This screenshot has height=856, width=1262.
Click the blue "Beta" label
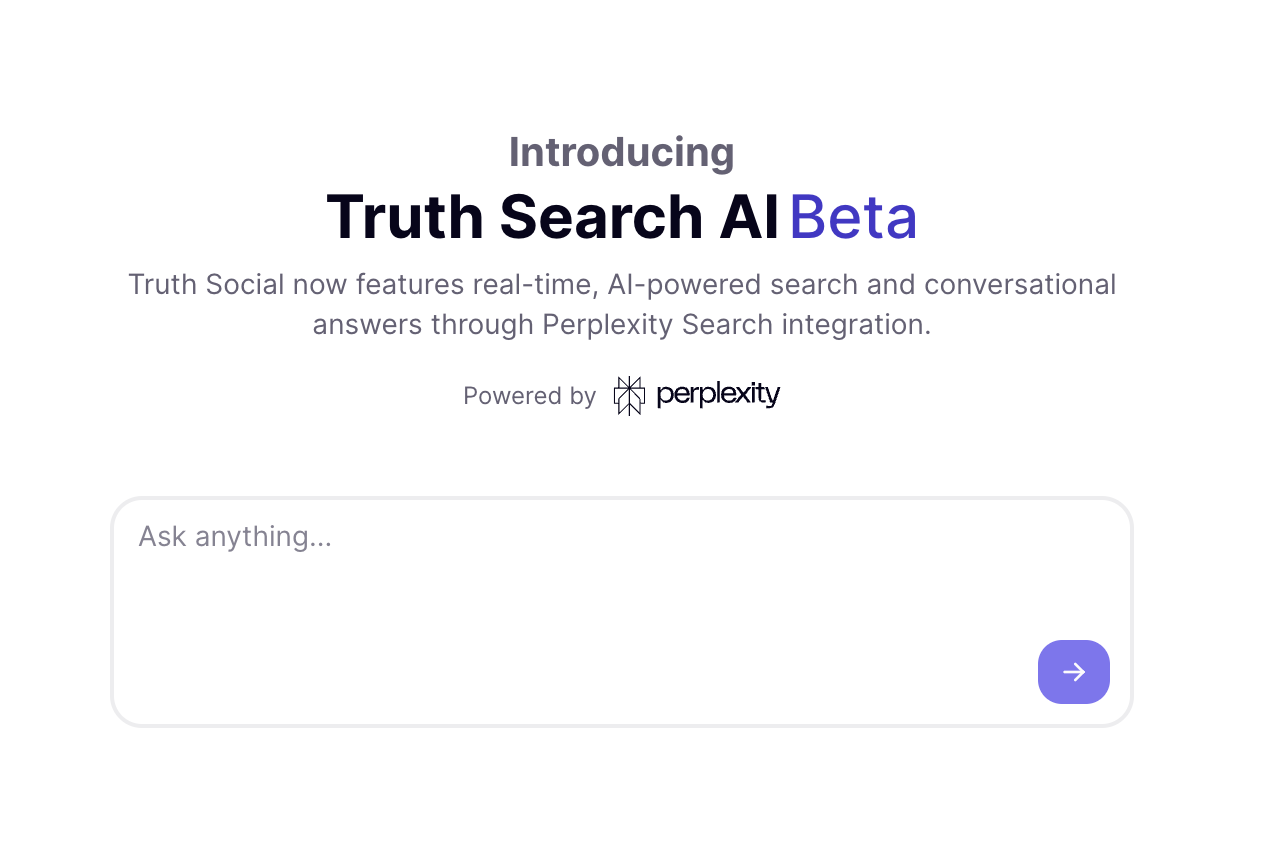(853, 217)
